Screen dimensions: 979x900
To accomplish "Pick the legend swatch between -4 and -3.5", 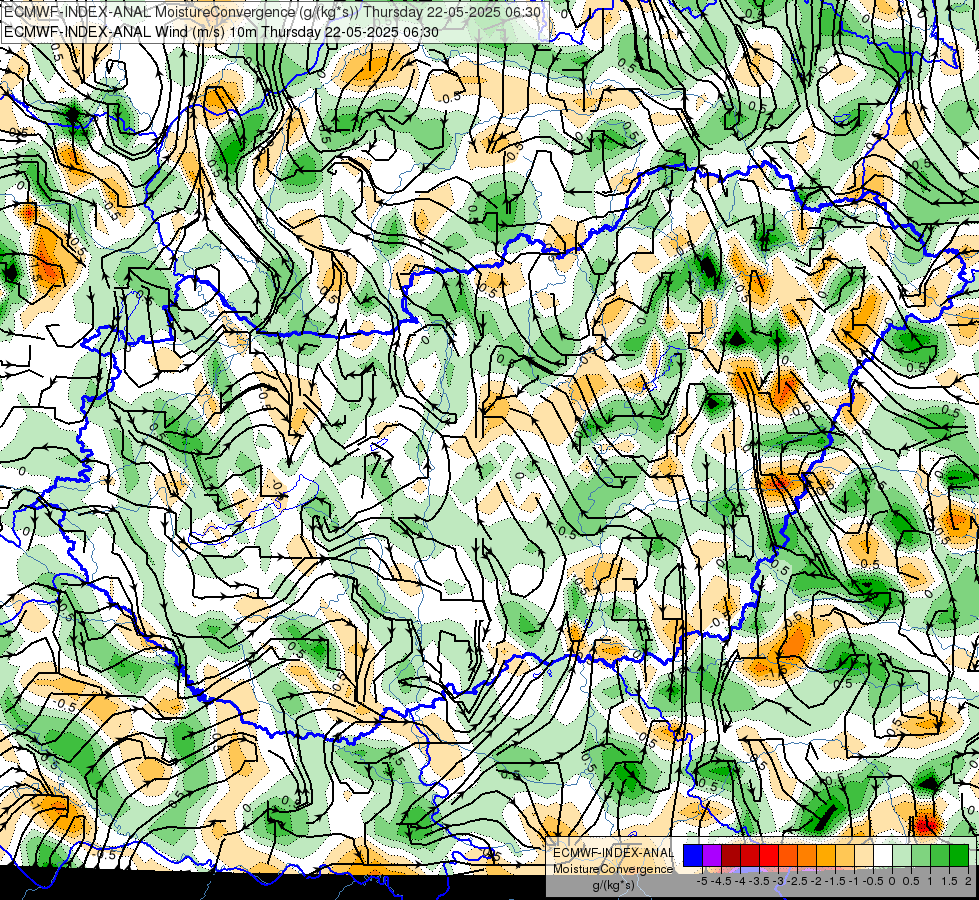I will pos(750,856).
